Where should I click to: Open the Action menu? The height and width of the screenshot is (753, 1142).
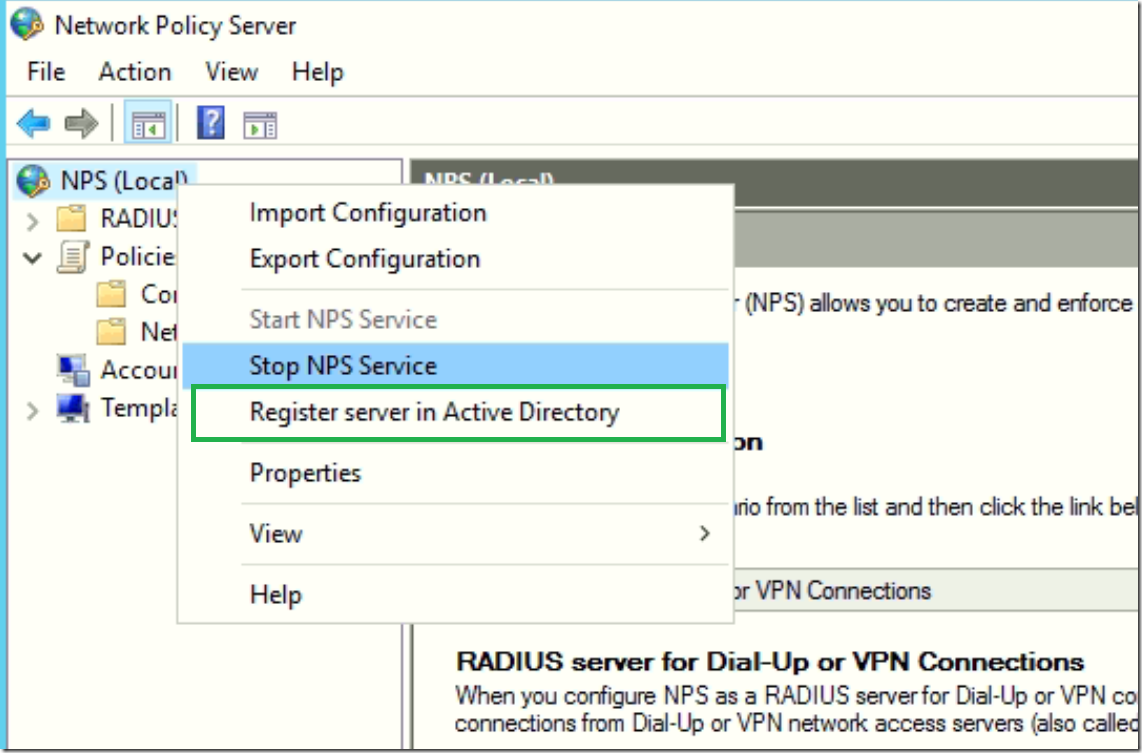[x=135, y=72]
